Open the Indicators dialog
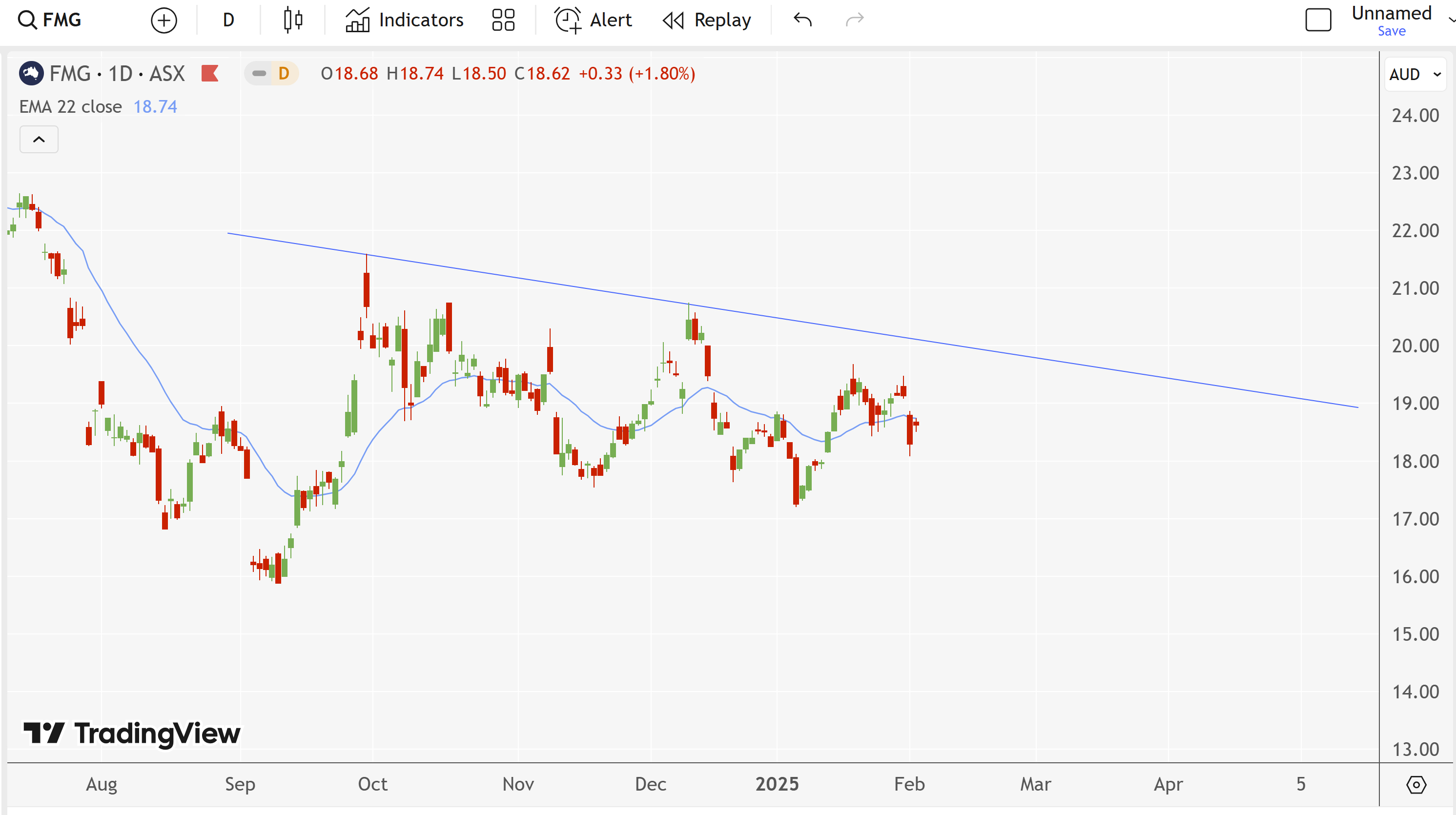The height and width of the screenshot is (815, 1456). (x=405, y=20)
